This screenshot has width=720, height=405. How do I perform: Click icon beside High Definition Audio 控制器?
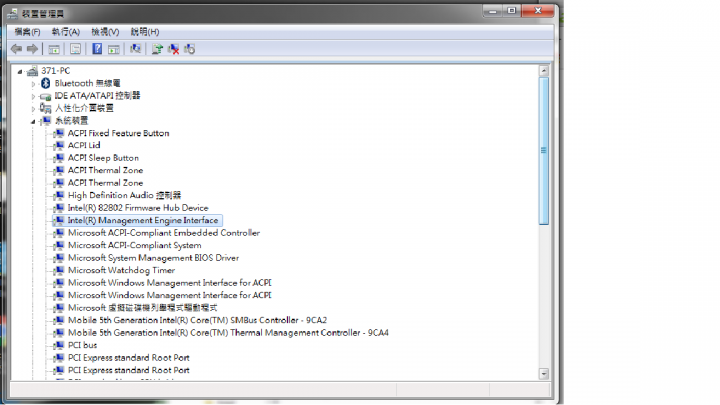[58, 196]
